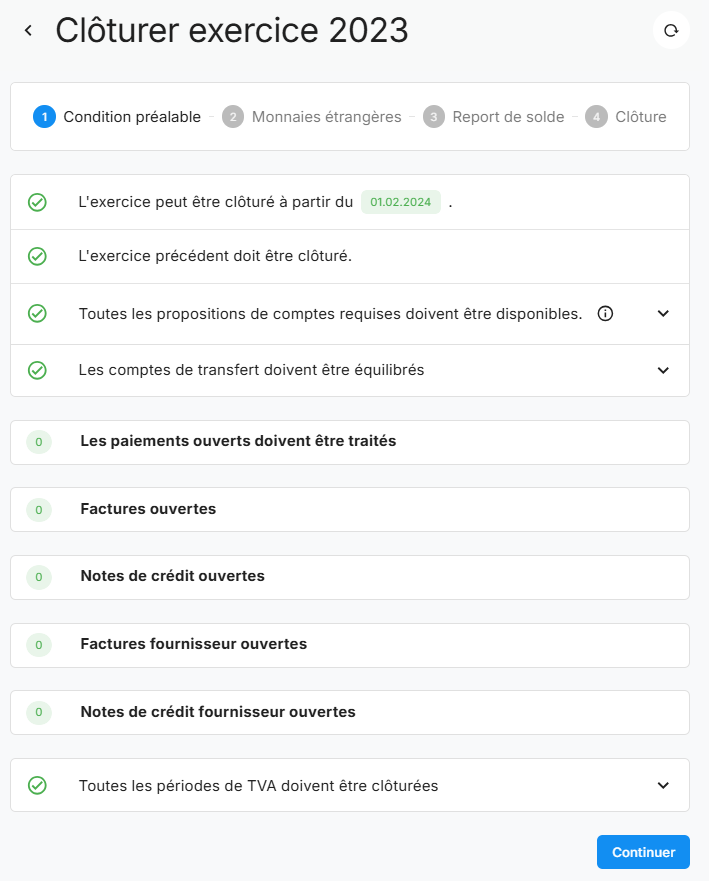Expand the VAT periods row chevron
The width and height of the screenshot is (709, 881).
[x=663, y=786]
